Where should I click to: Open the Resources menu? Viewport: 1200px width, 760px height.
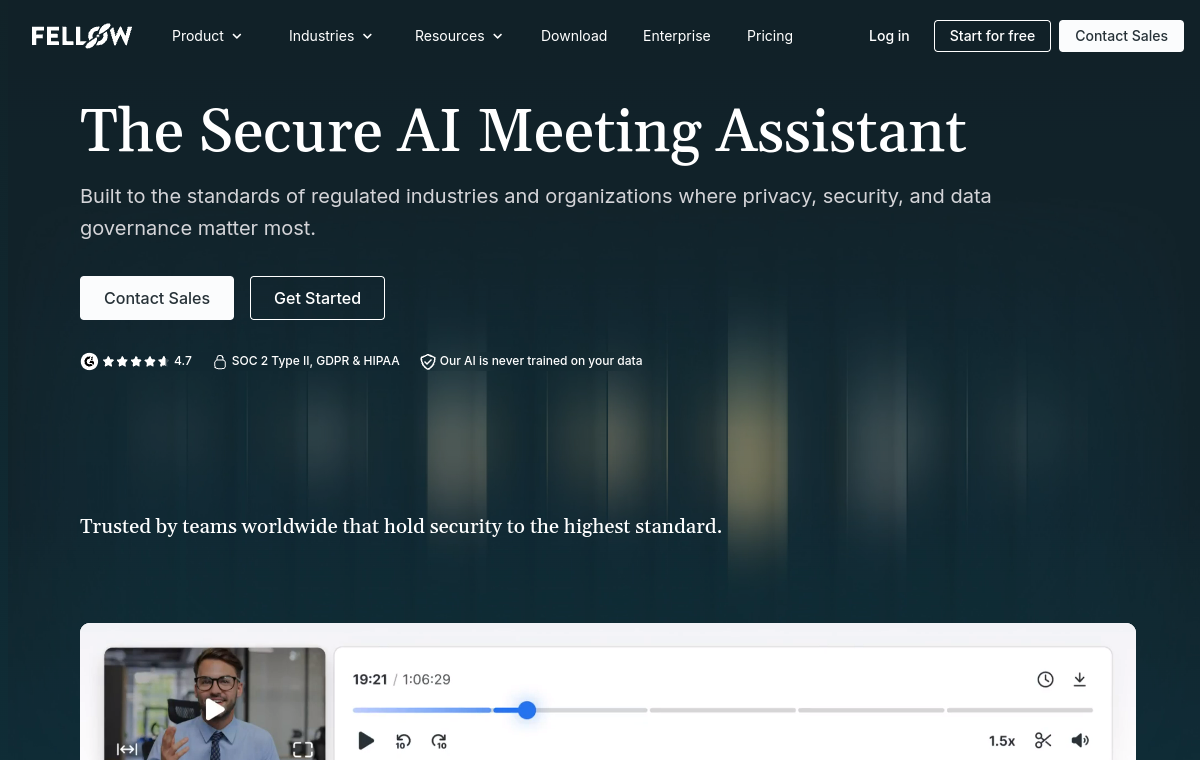coord(459,36)
